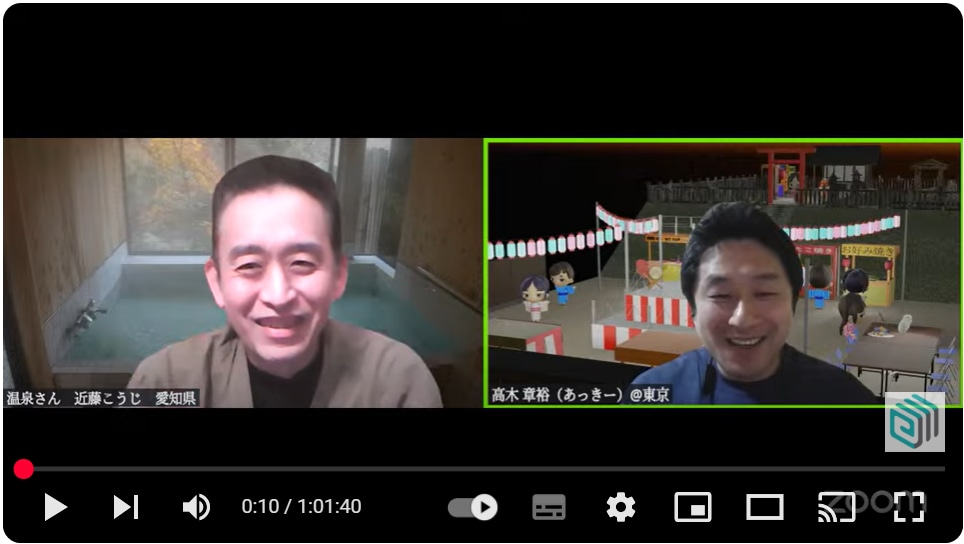Seek to middle of progress bar
This screenshot has width=964, height=544.
coord(482,469)
